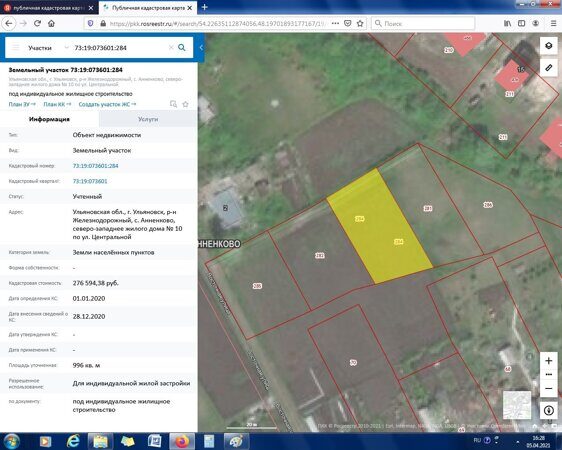
Task: Open the Windows Start menu
Action: (x=11, y=441)
